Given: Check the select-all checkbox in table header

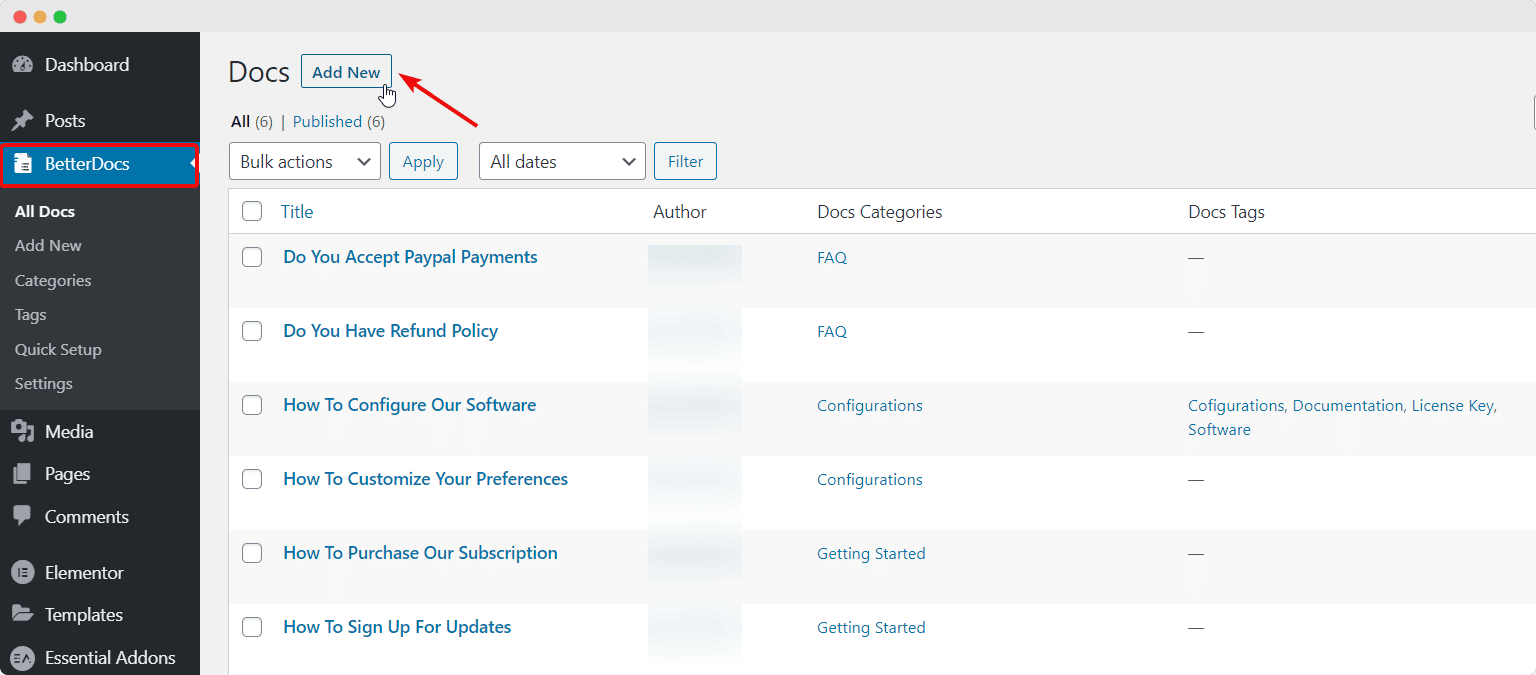Looking at the screenshot, I should tap(252, 211).
